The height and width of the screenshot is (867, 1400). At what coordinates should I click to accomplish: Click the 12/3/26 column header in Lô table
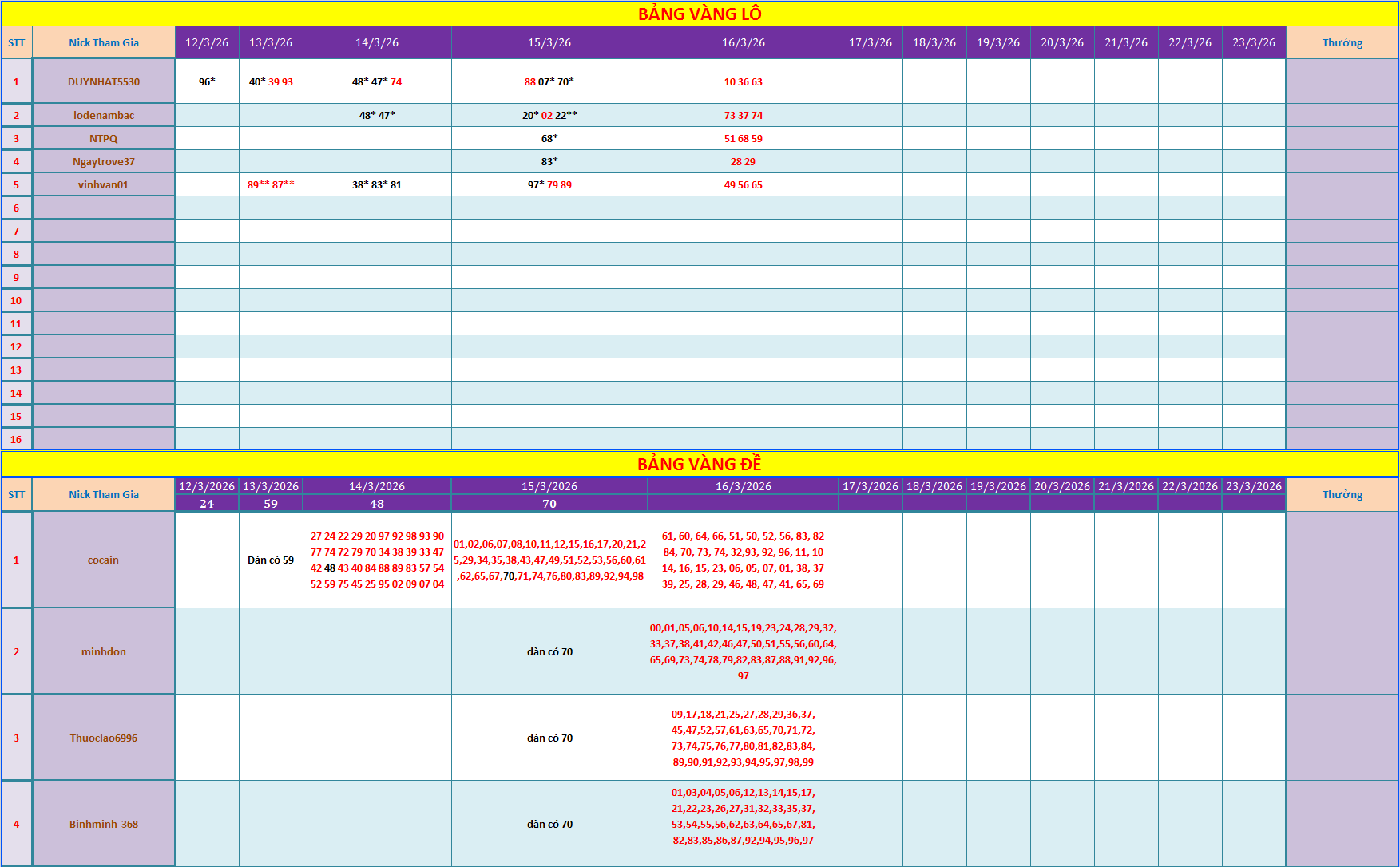click(x=207, y=42)
